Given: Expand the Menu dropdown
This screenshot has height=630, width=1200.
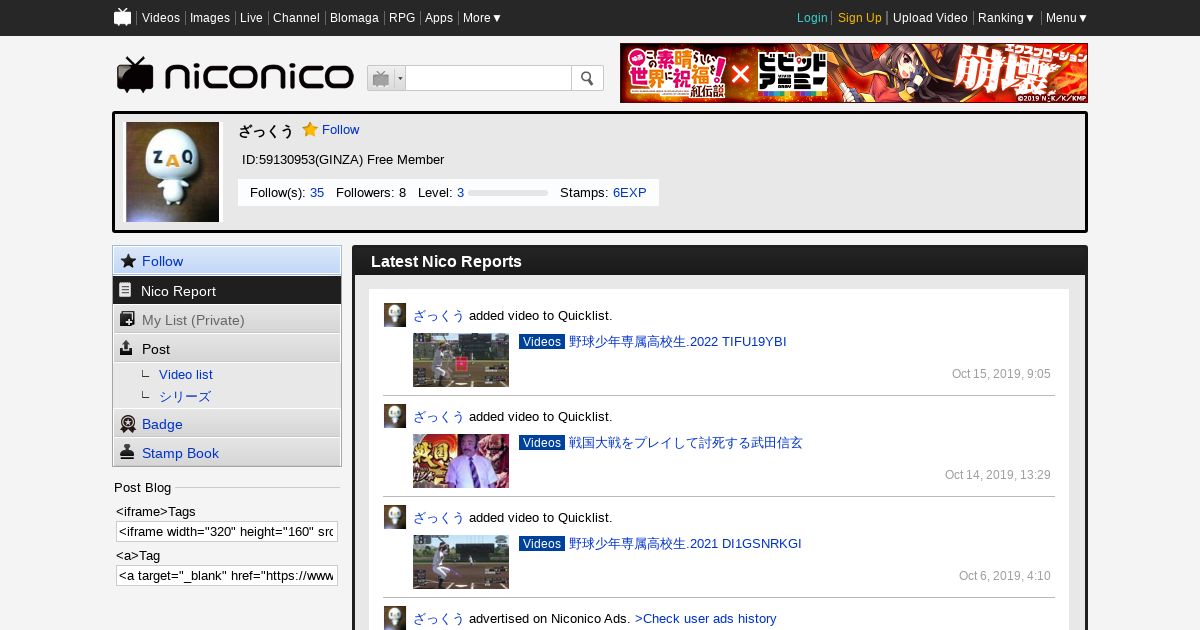Looking at the screenshot, I should click(x=1067, y=18).
